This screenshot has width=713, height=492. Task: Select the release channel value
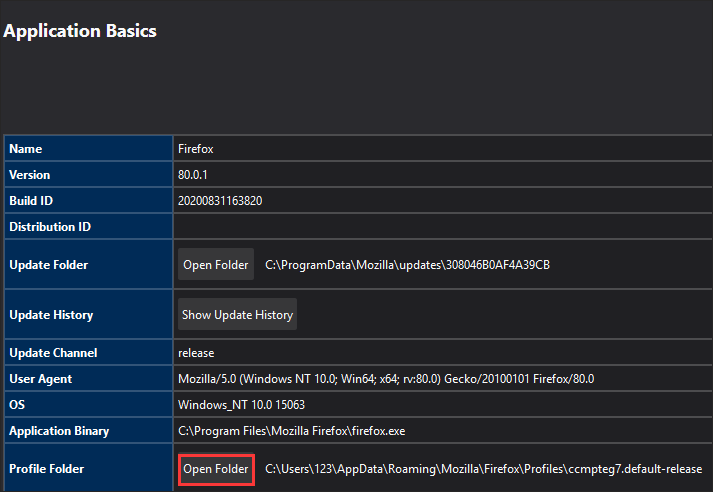pos(196,353)
